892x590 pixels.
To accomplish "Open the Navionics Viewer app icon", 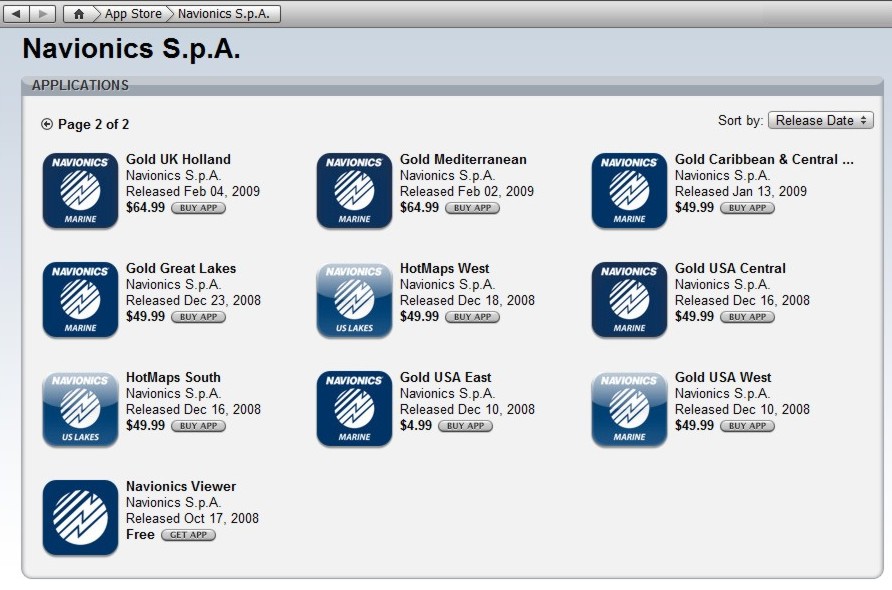I will 80,518.
